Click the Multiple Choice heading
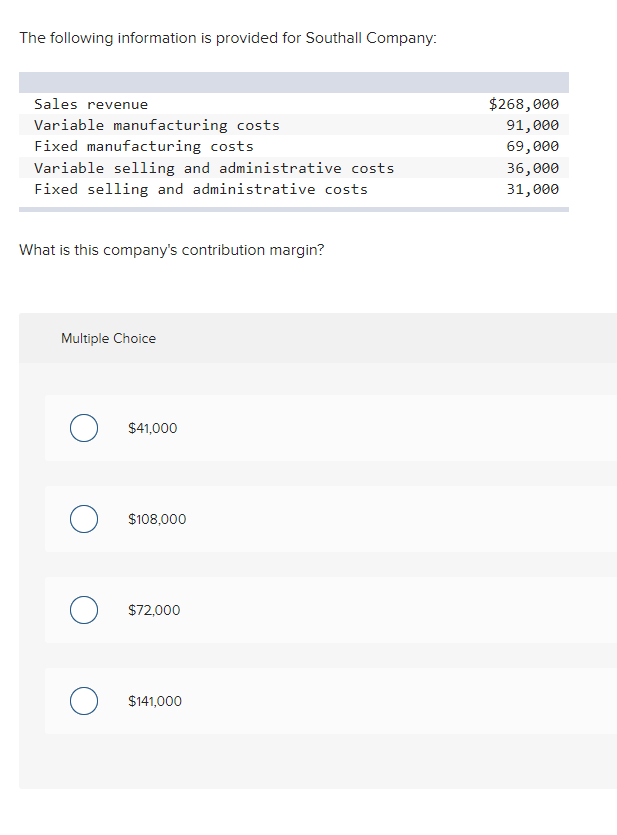617x835 pixels. click(x=108, y=338)
